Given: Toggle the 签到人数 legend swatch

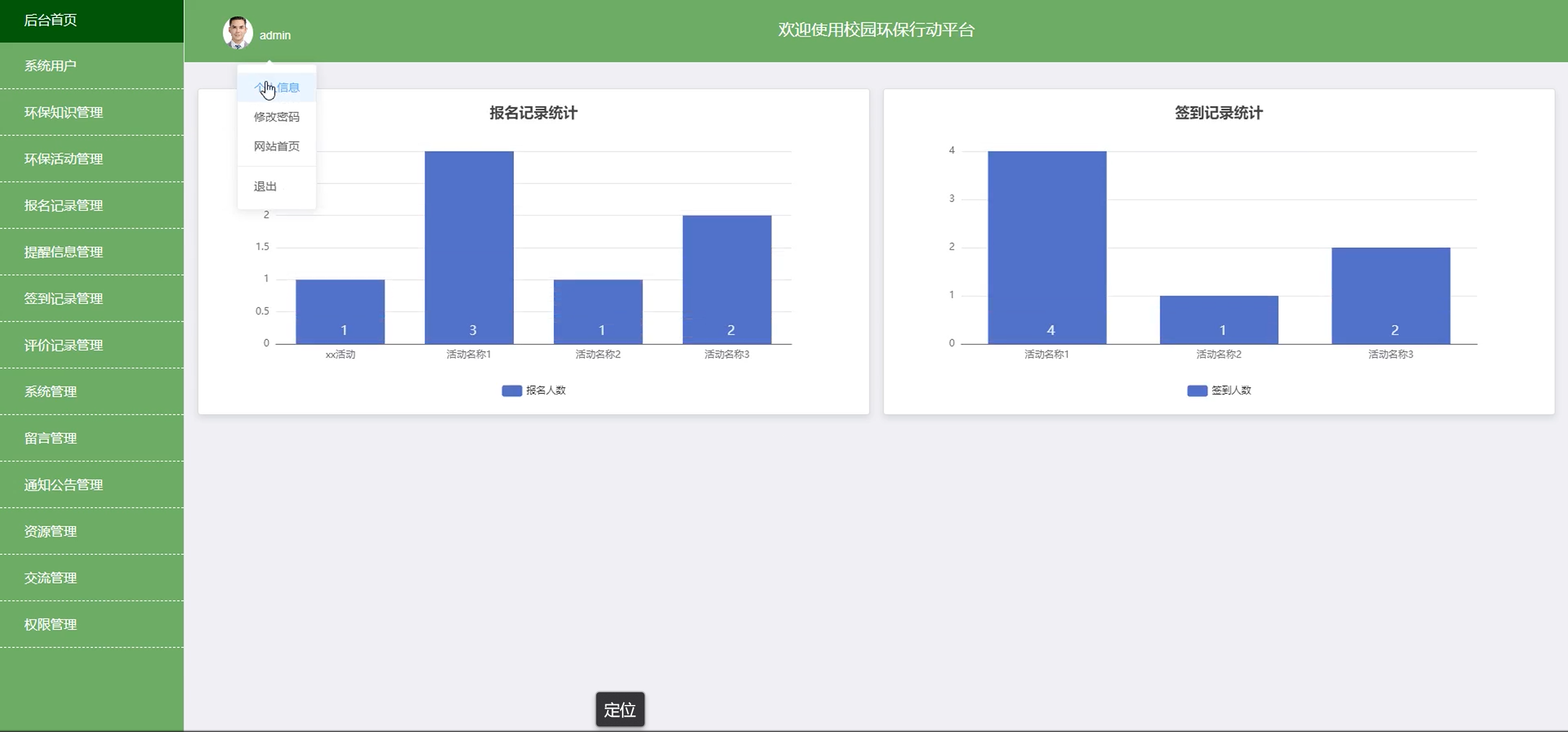Looking at the screenshot, I should tap(1197, 391).
